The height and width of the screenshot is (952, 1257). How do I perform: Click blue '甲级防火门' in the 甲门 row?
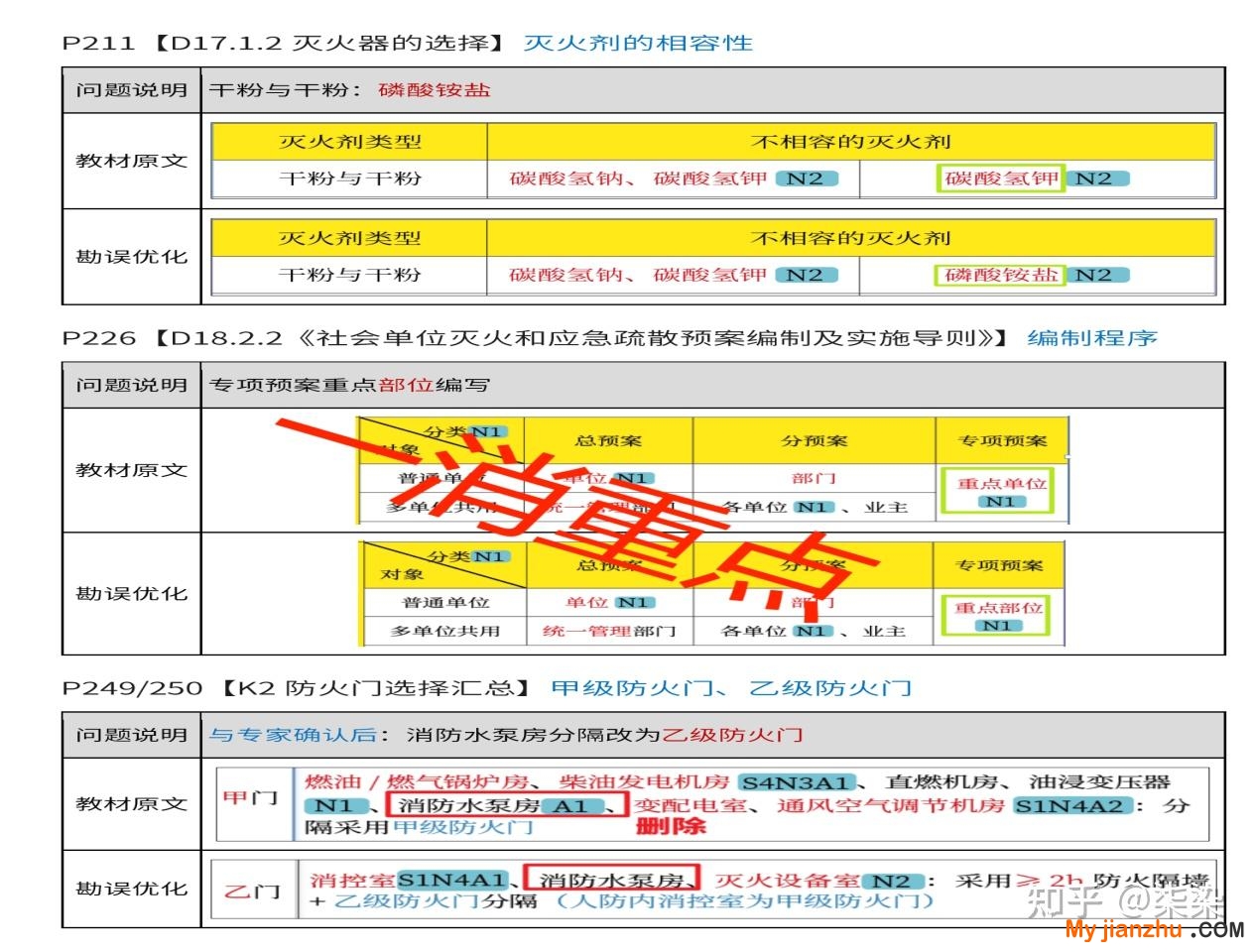[x=463, y=827]
